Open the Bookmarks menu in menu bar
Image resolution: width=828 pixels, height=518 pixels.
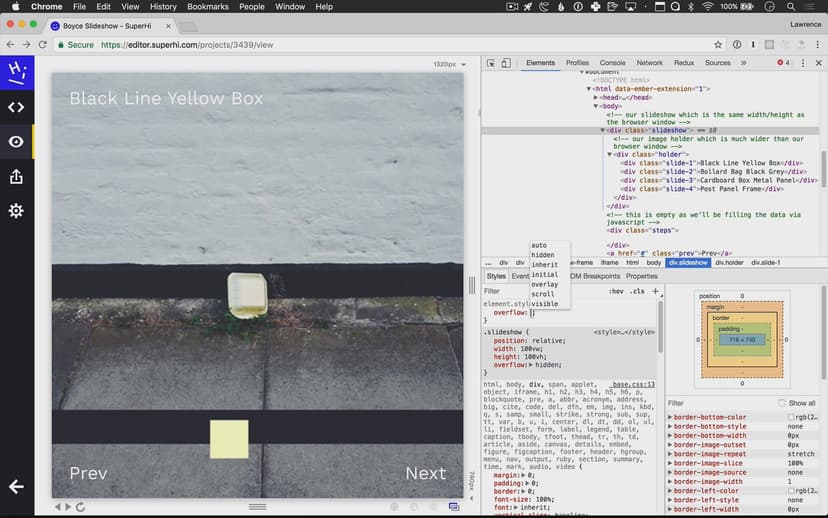tap(208, 7)
